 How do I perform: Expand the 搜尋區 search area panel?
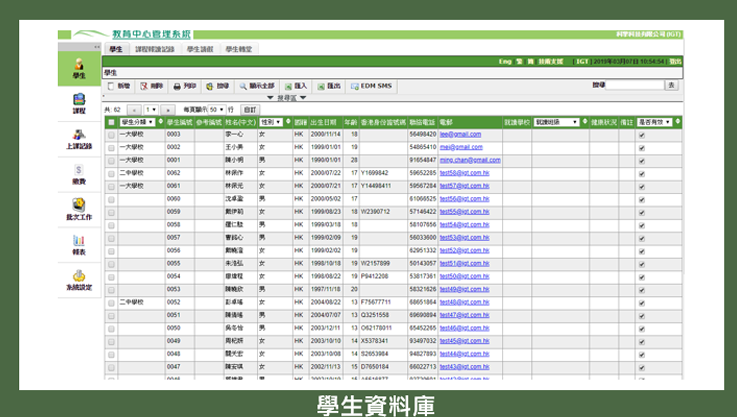(286, 98)
